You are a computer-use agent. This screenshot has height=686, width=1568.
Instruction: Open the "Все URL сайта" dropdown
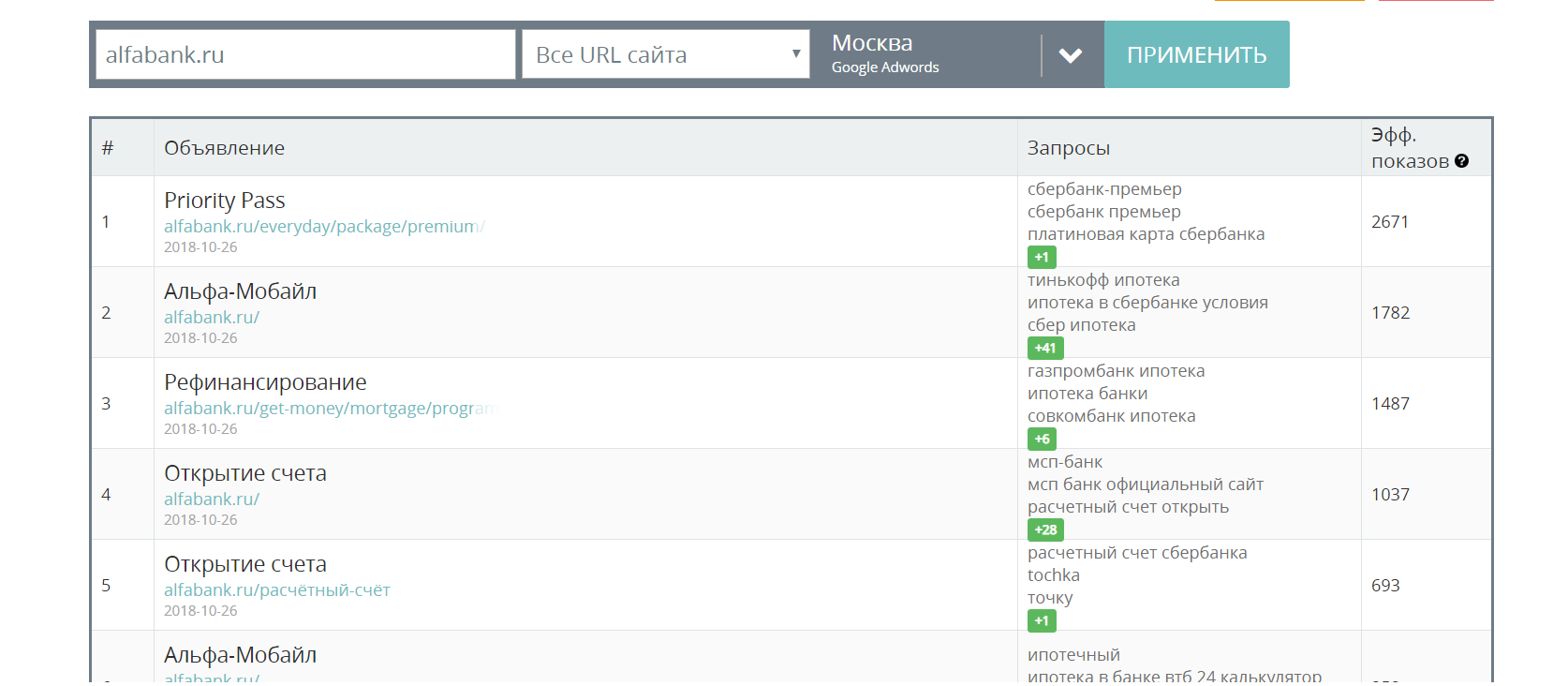(666, 54)
